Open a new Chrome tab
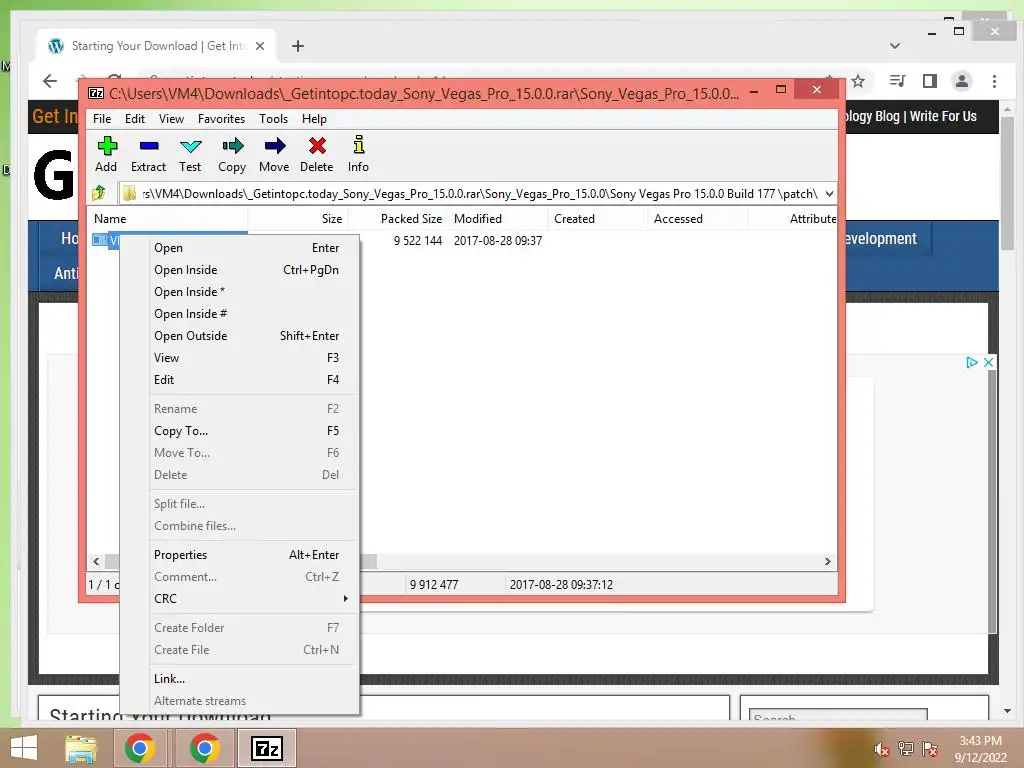1024x768 pixels. pyautogui.click(x=298, y=46)
